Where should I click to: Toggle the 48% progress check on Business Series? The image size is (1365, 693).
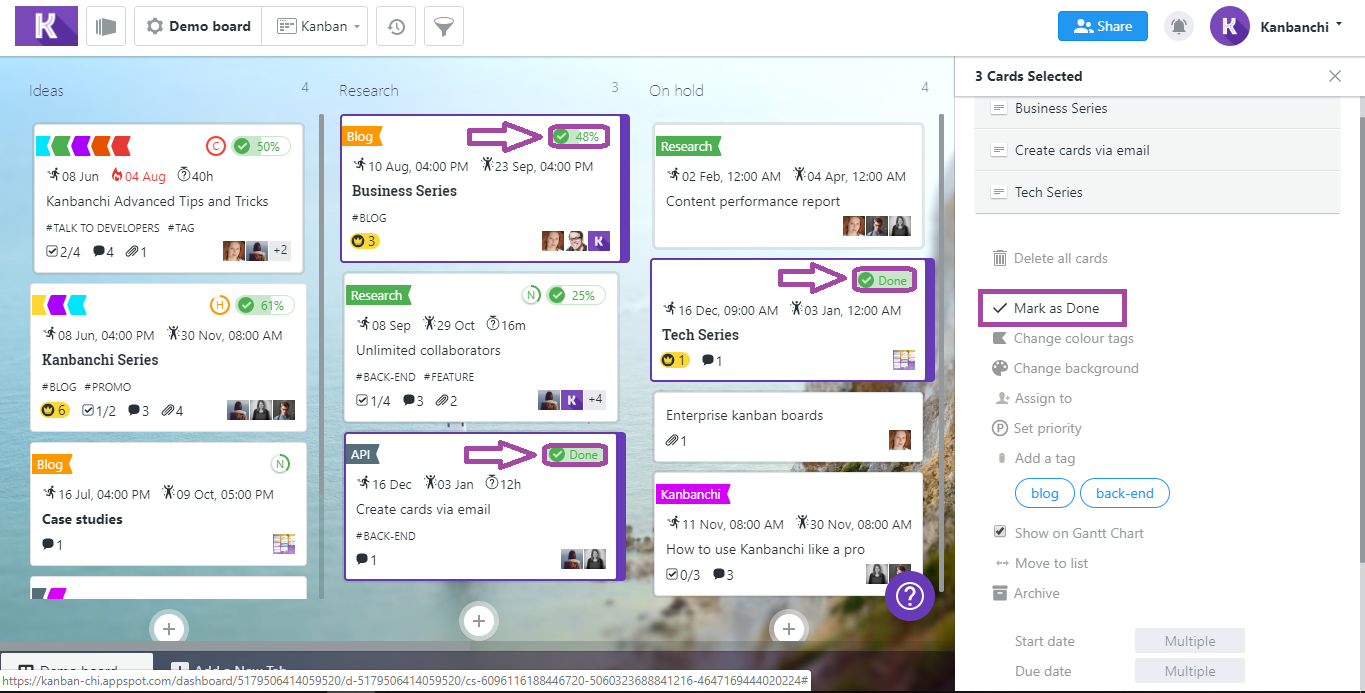[x=561, y=136]
